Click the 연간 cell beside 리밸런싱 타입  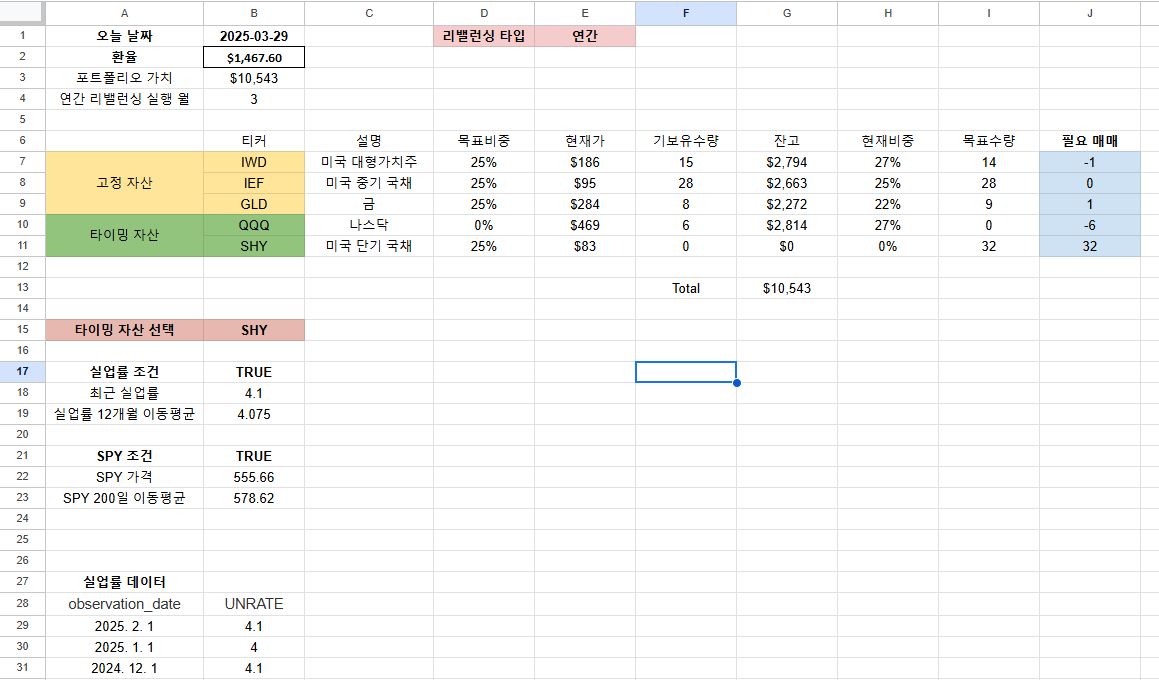tap(585, 36)
